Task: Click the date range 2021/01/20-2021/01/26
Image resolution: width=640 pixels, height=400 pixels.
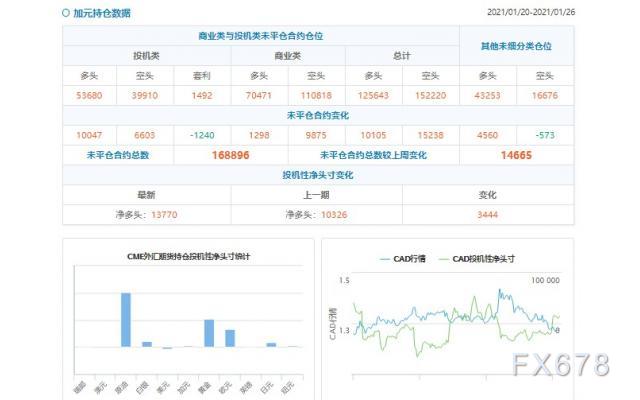Action: coord(531,12)
